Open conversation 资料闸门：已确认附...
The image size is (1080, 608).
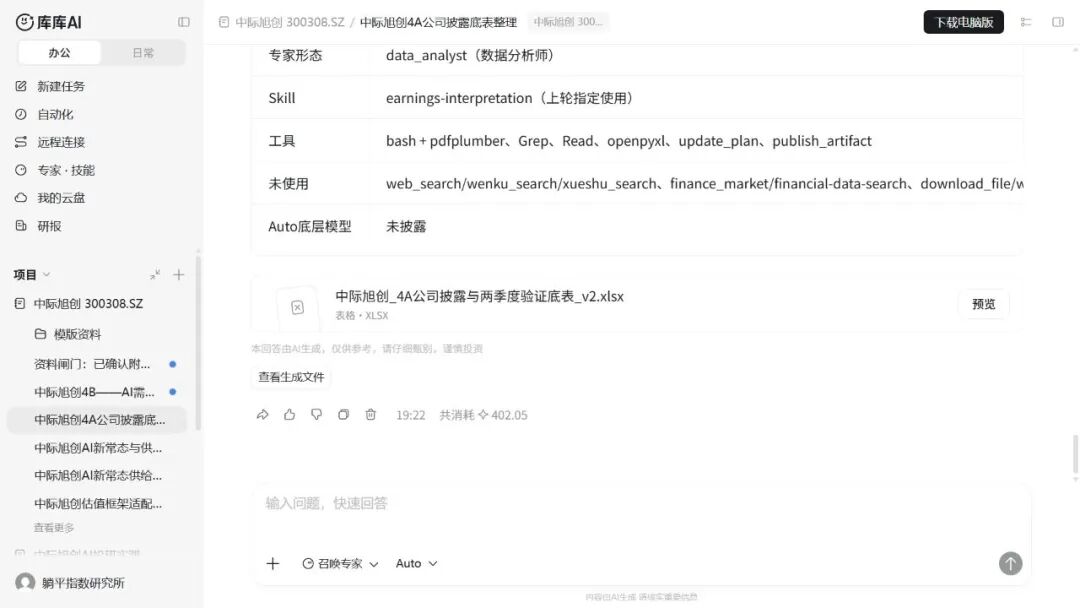(92, 364)
